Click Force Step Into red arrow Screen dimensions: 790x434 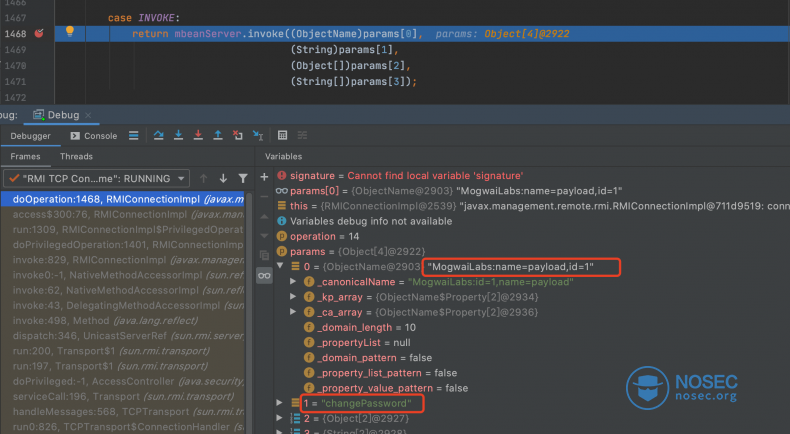pos(198,135)
